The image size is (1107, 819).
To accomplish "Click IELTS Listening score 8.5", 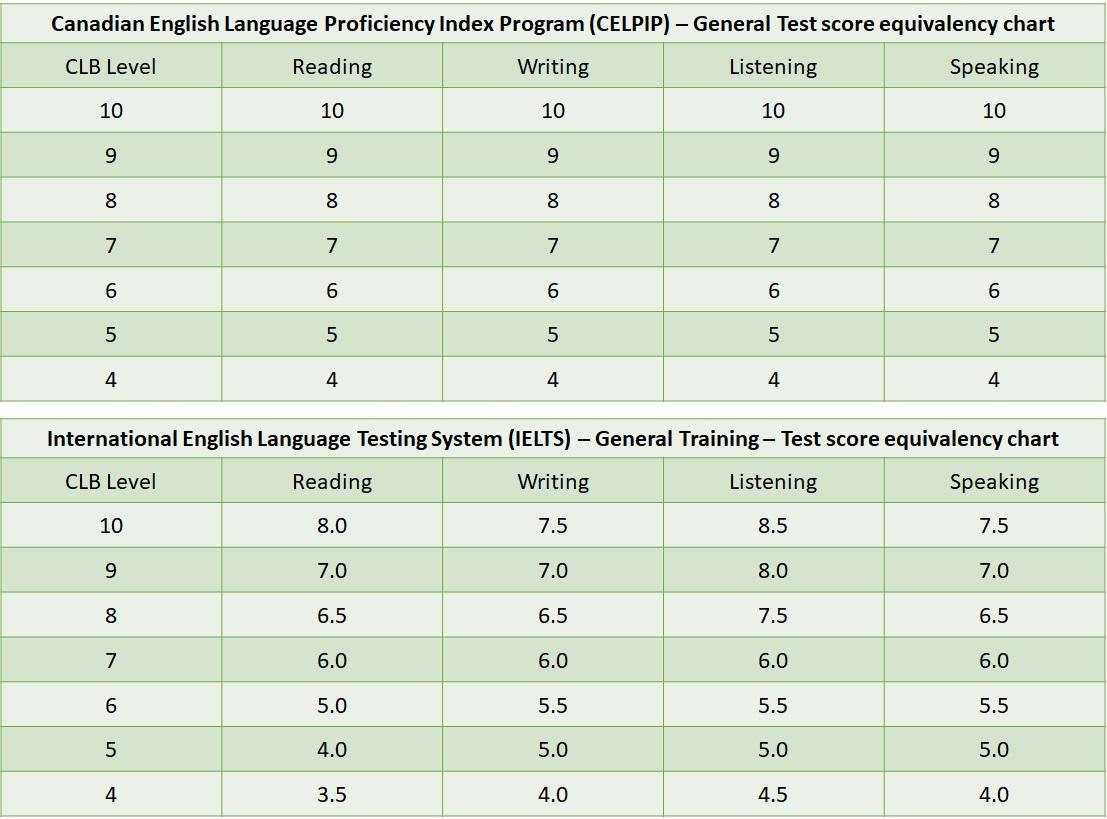I will coord(773,526).
